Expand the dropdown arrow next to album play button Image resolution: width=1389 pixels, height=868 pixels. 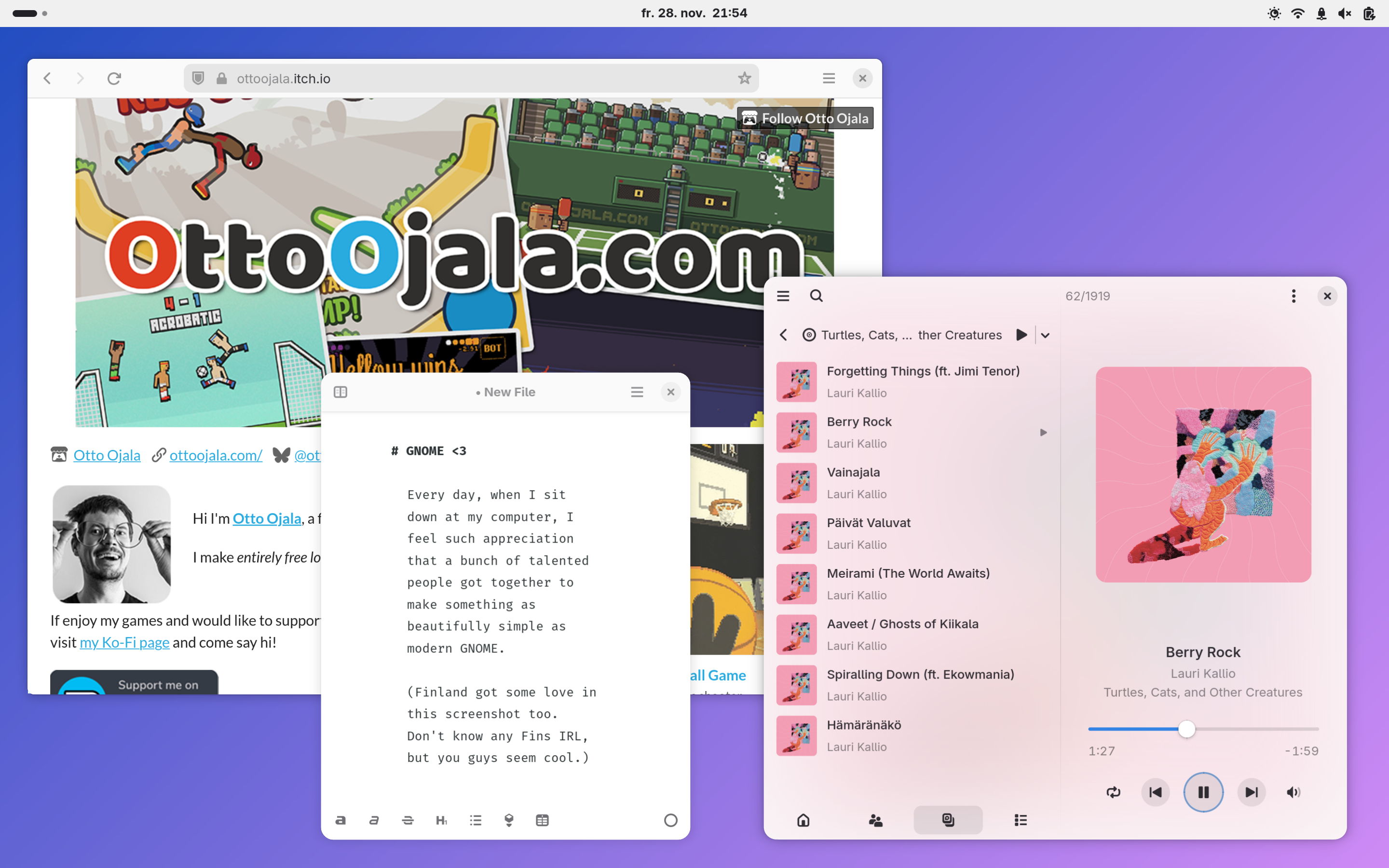pos(1045,335)
